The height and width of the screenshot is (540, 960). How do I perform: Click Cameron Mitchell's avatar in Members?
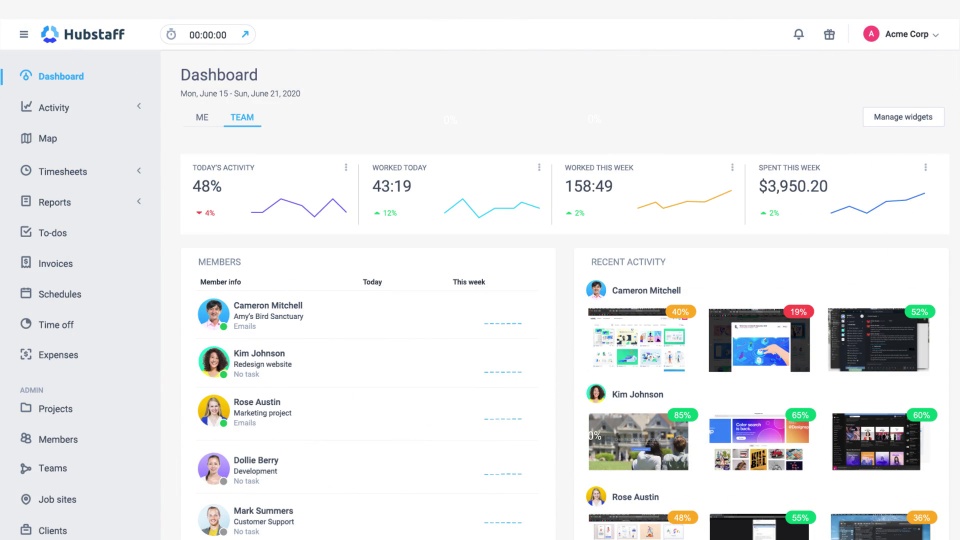213,314
